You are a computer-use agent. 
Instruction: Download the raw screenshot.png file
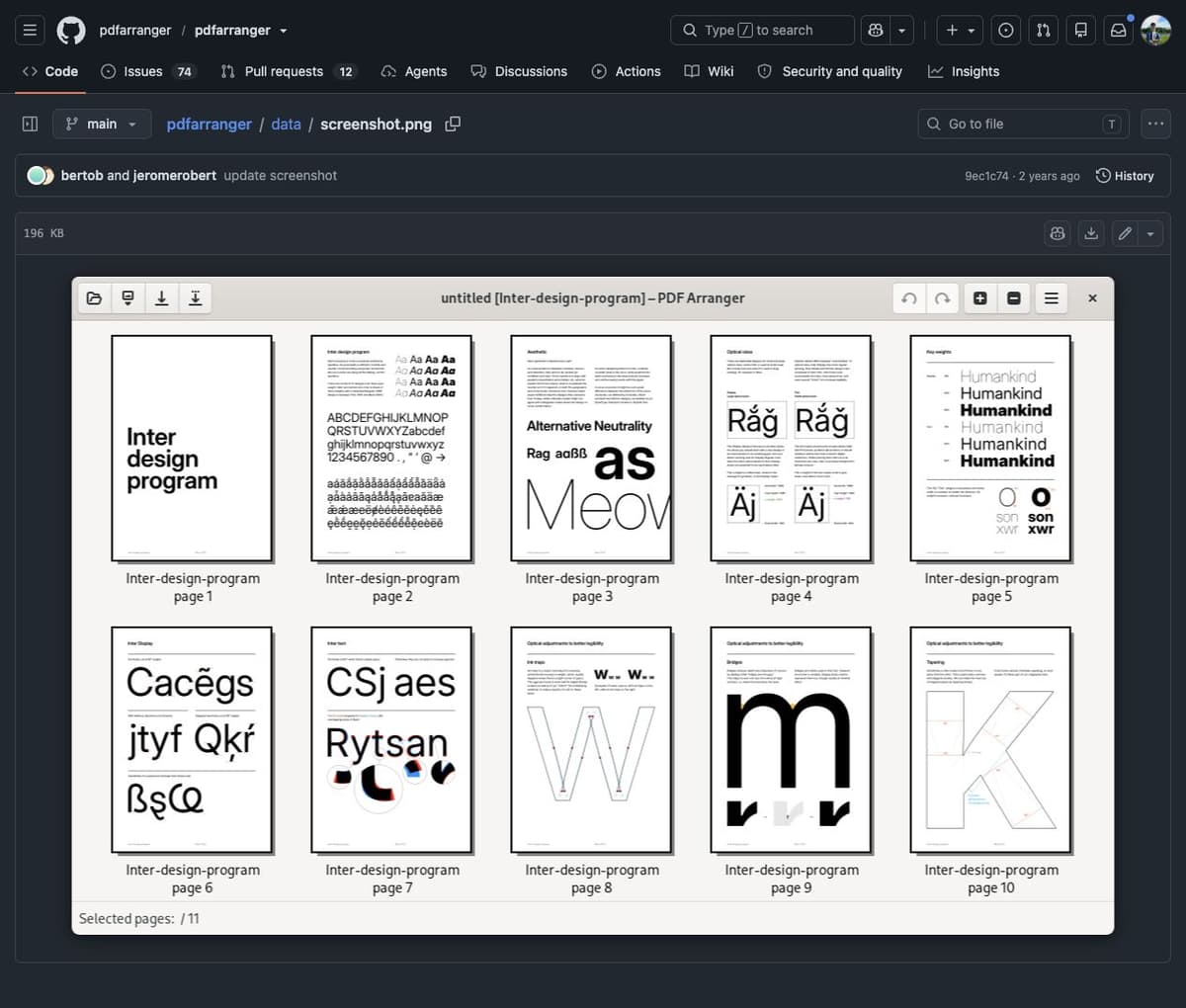1091,233
